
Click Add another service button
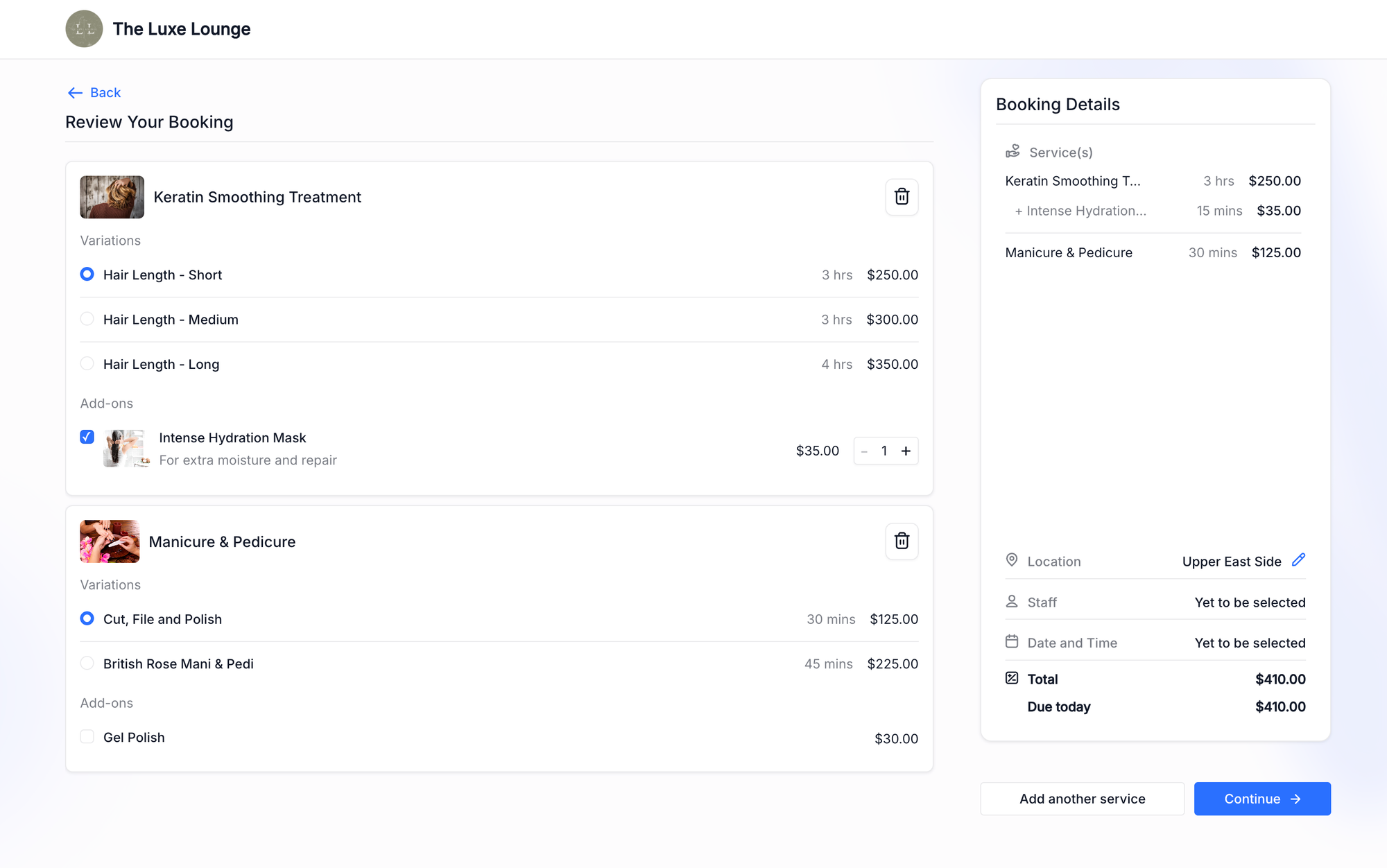click(x=1082, y=799)
